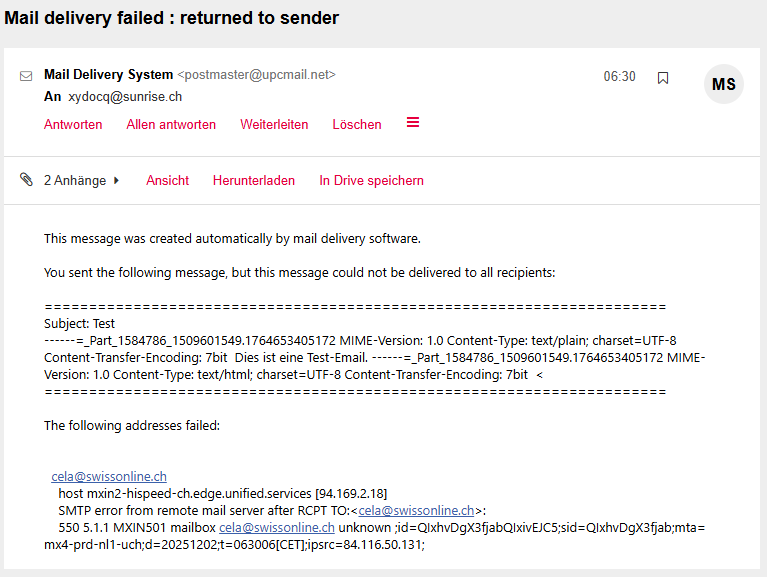The image size is (767, 577).
Task: Save attachments with In Drive speichern
Action: (371, 181)
